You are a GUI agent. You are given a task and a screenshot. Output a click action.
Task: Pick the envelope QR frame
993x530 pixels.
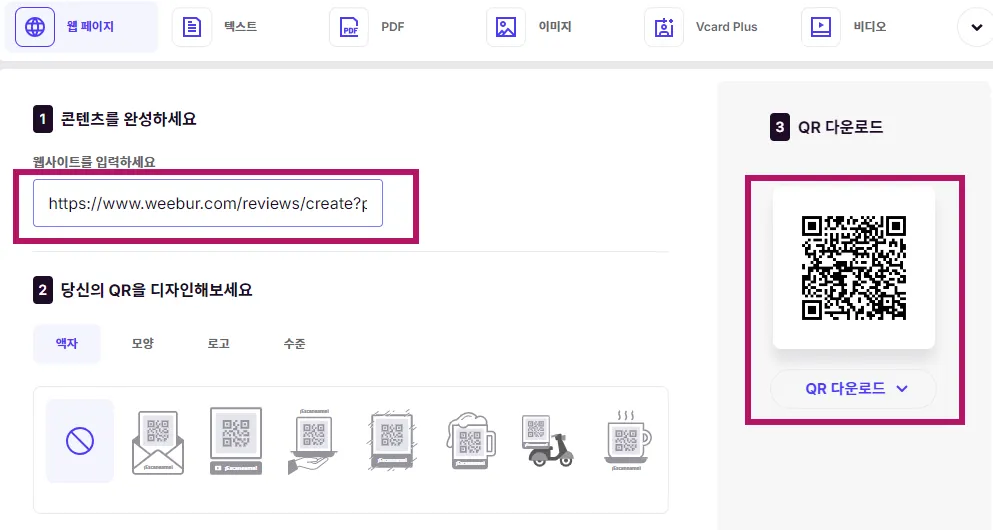(x=158, y=442)
